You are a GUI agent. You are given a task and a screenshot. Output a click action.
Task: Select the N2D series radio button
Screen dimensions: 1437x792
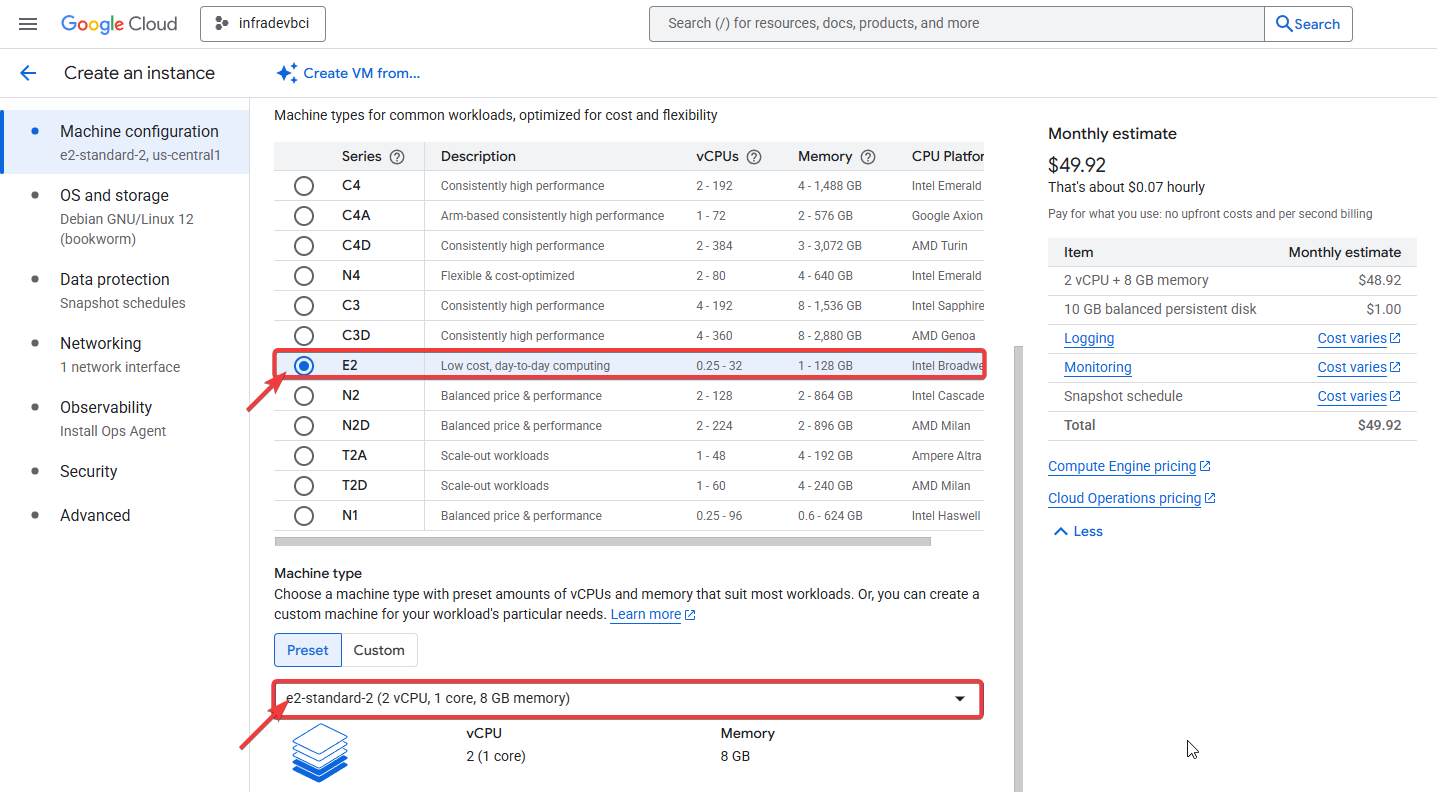[304, 426]
